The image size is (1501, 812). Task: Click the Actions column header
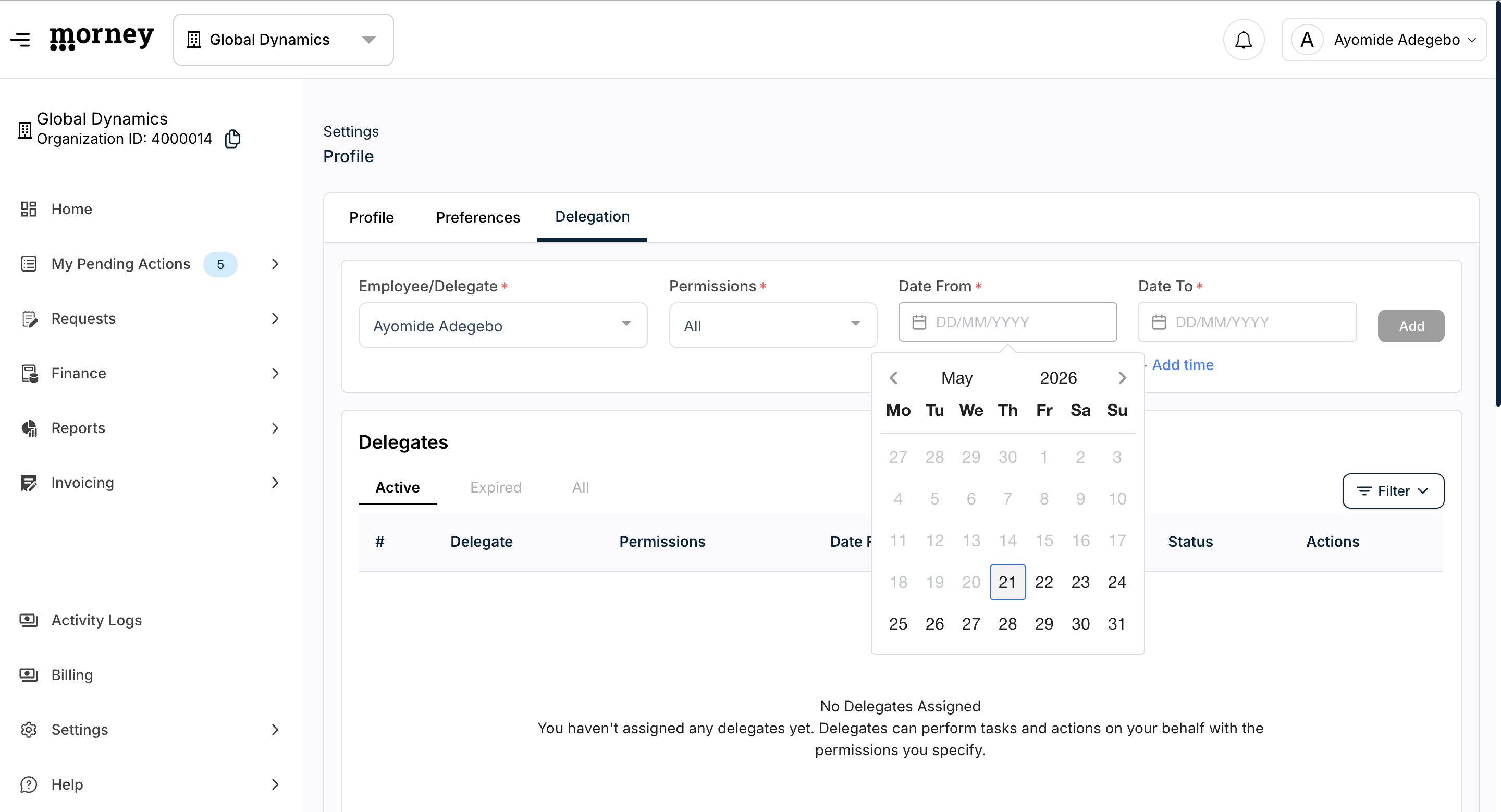pyautogui.click(x=1332, y=542)
